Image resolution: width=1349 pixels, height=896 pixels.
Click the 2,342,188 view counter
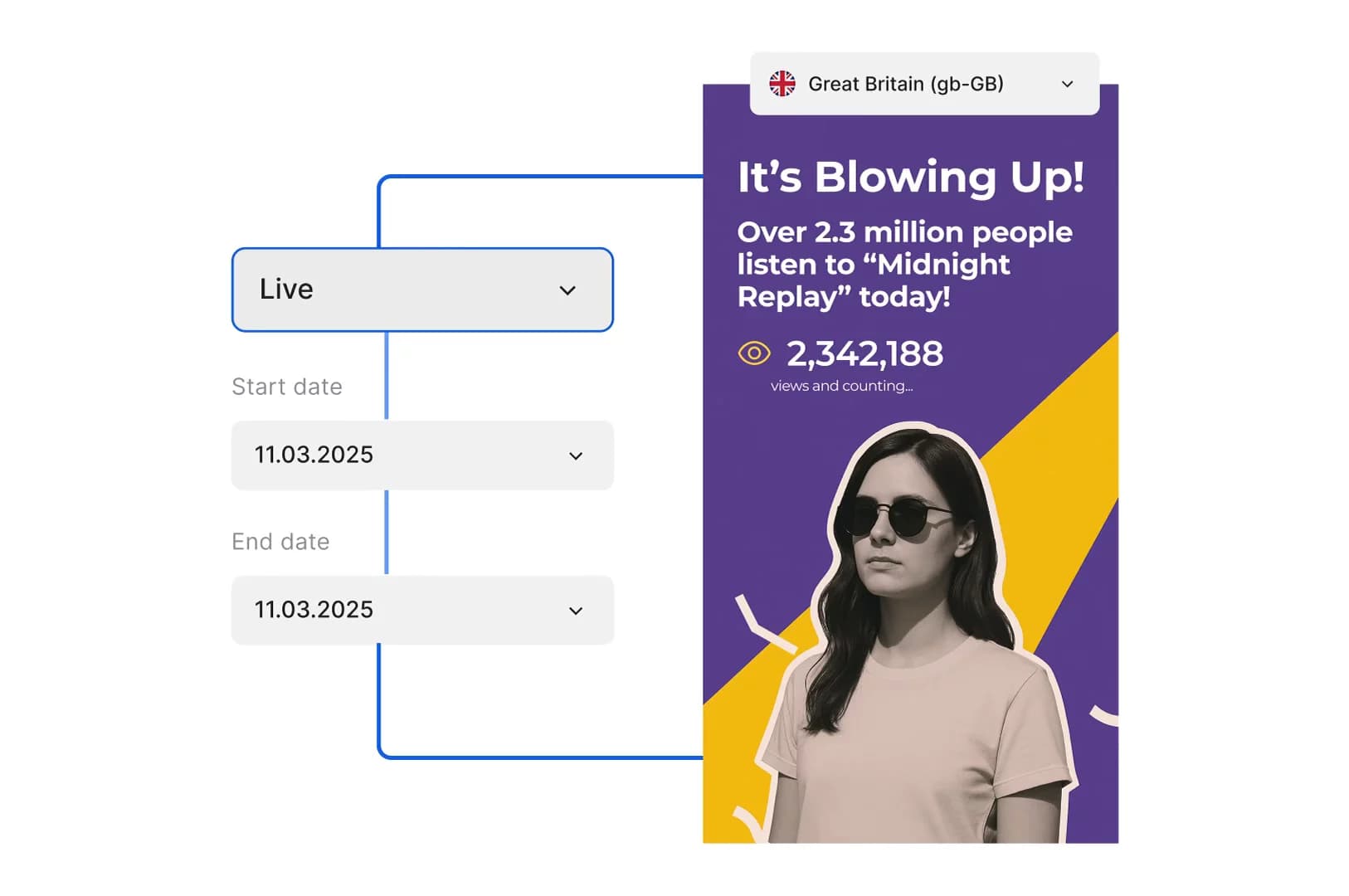[864, 354]
